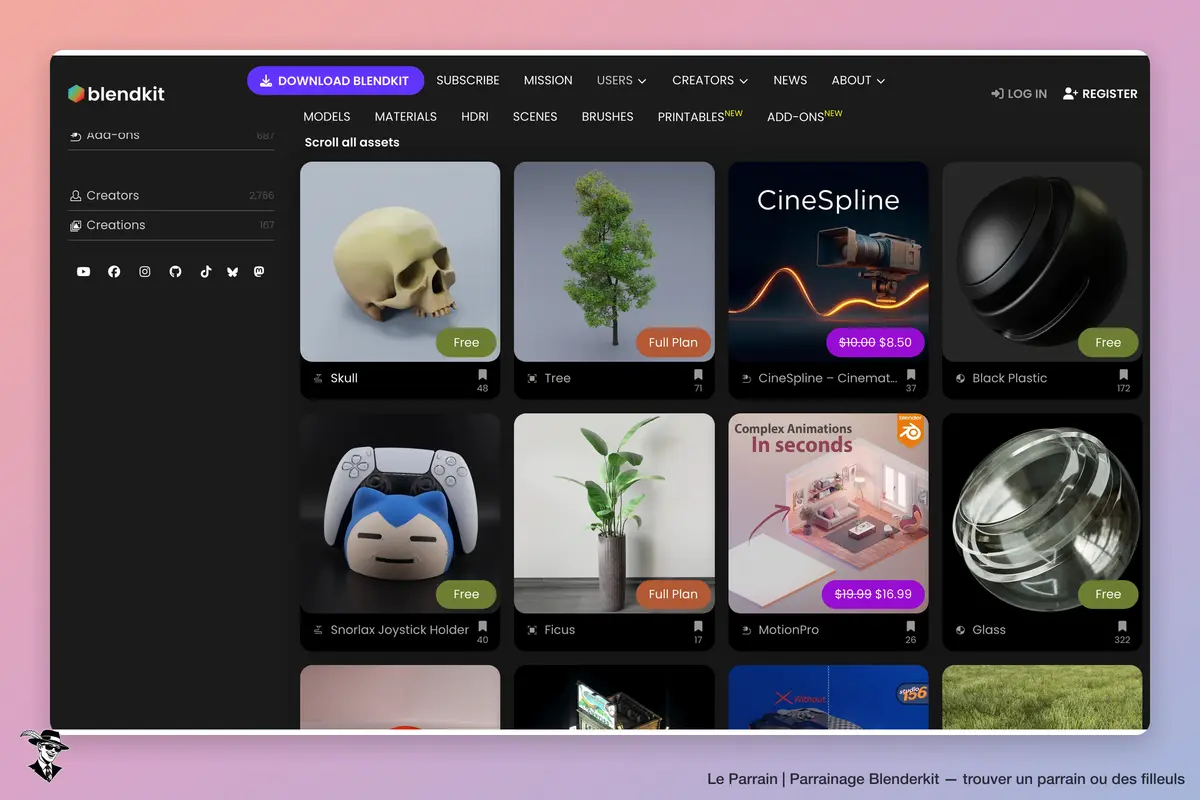Click the model type icon beside Tree
This screenshot has height=800, width=1200.
[x=532, y=379]
